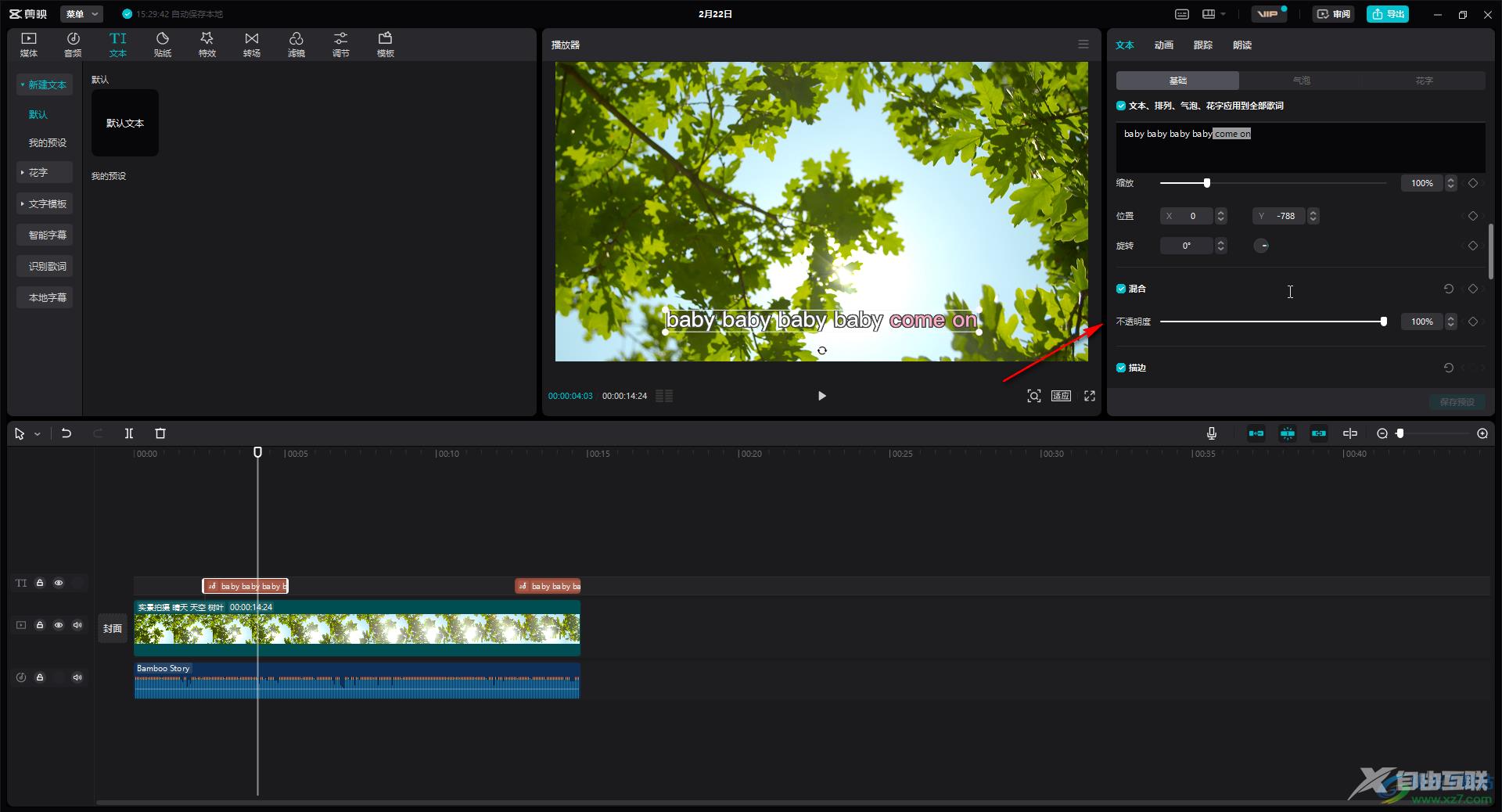Viewport: 1502px width, 812px height.
Task: Split the clip at the playhead
Action: pos(129,433)
